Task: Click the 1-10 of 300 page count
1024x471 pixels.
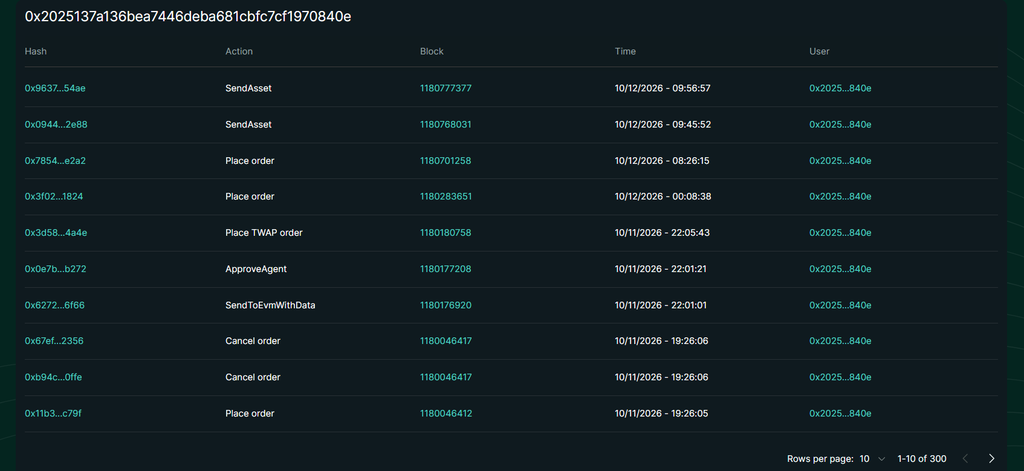Action: click(x=921, y=459)
